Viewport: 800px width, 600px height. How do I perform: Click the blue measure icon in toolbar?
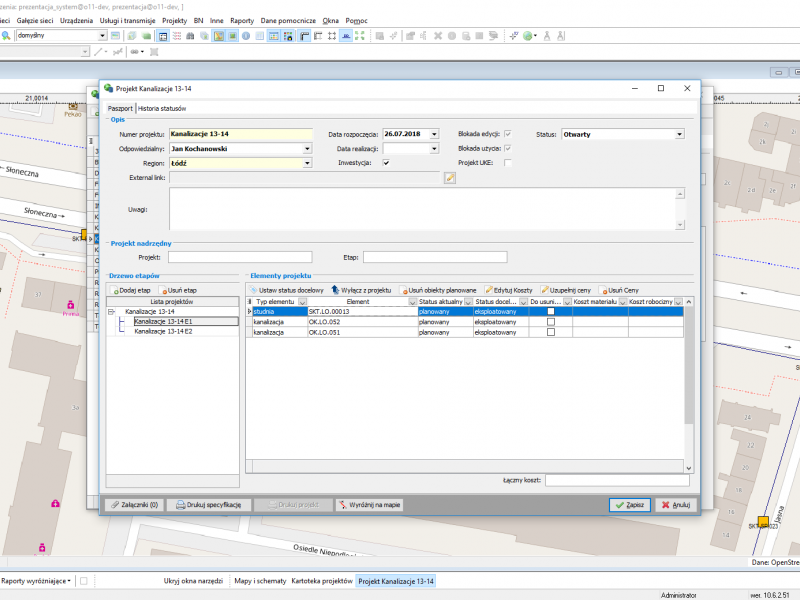click(x=346, y=36)
